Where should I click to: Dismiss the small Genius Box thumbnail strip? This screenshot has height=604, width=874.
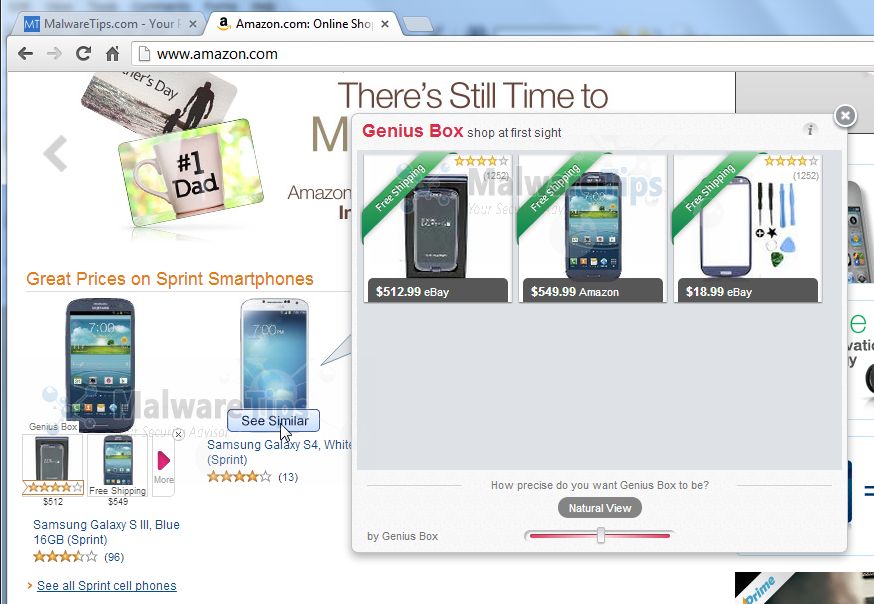[x=178, y=434]
